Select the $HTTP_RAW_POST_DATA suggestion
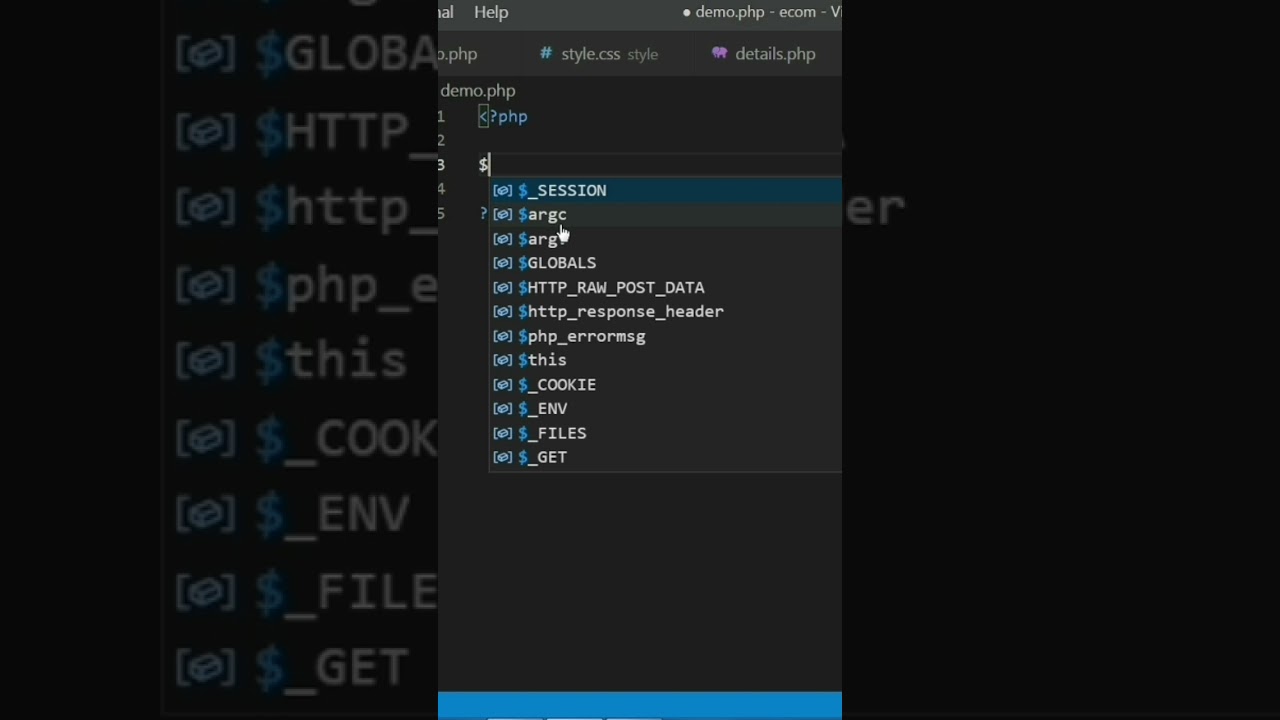This screenshot has height=720, width=1280. (x=665, y=287)
